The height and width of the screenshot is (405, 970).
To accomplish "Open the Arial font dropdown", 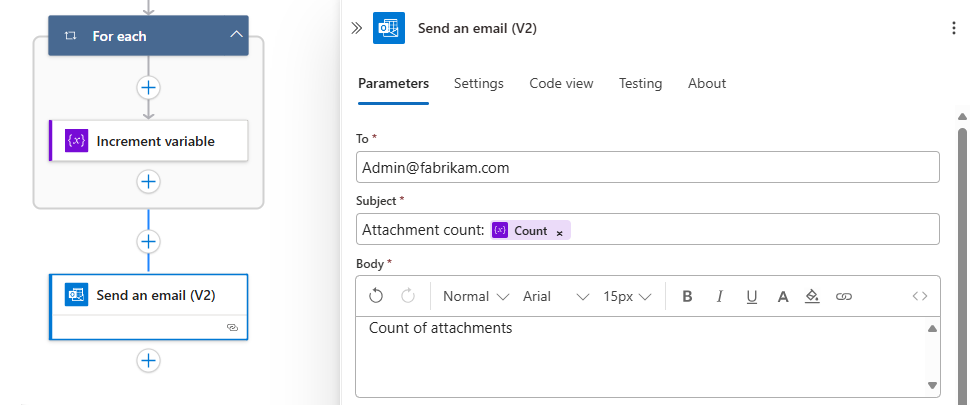I will 556,296.
